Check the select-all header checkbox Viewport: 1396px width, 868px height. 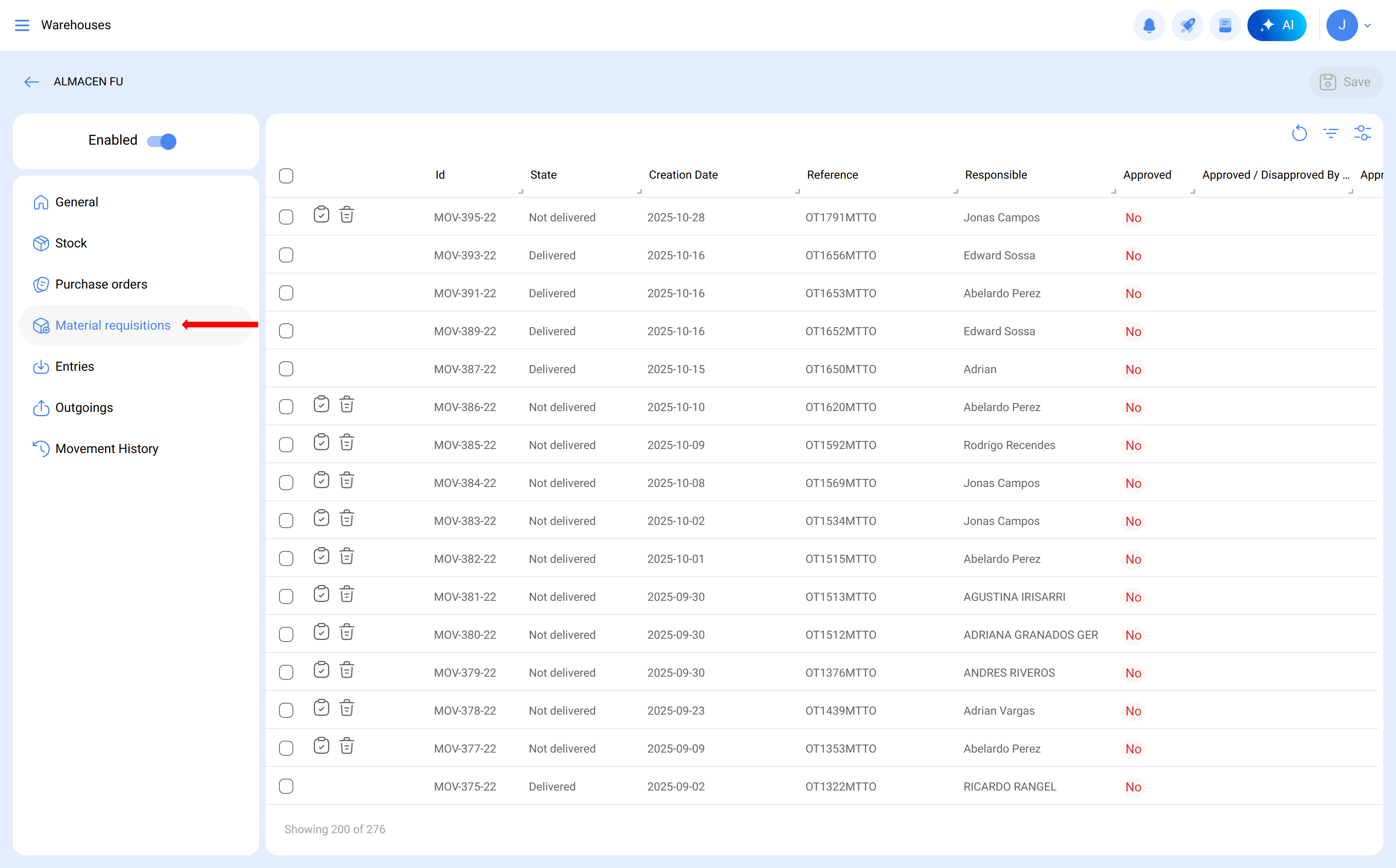point(286,175)
